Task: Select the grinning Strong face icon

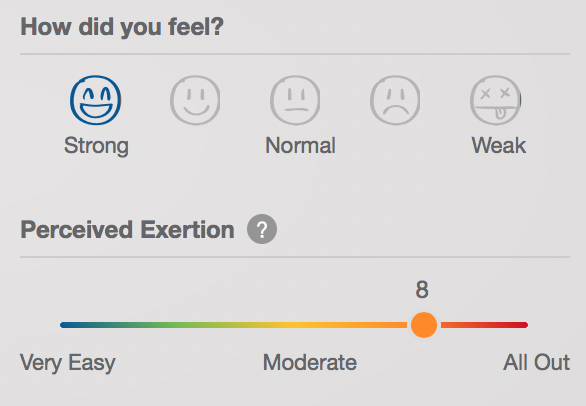Action: pyautogui.click(x=95, y=100)
